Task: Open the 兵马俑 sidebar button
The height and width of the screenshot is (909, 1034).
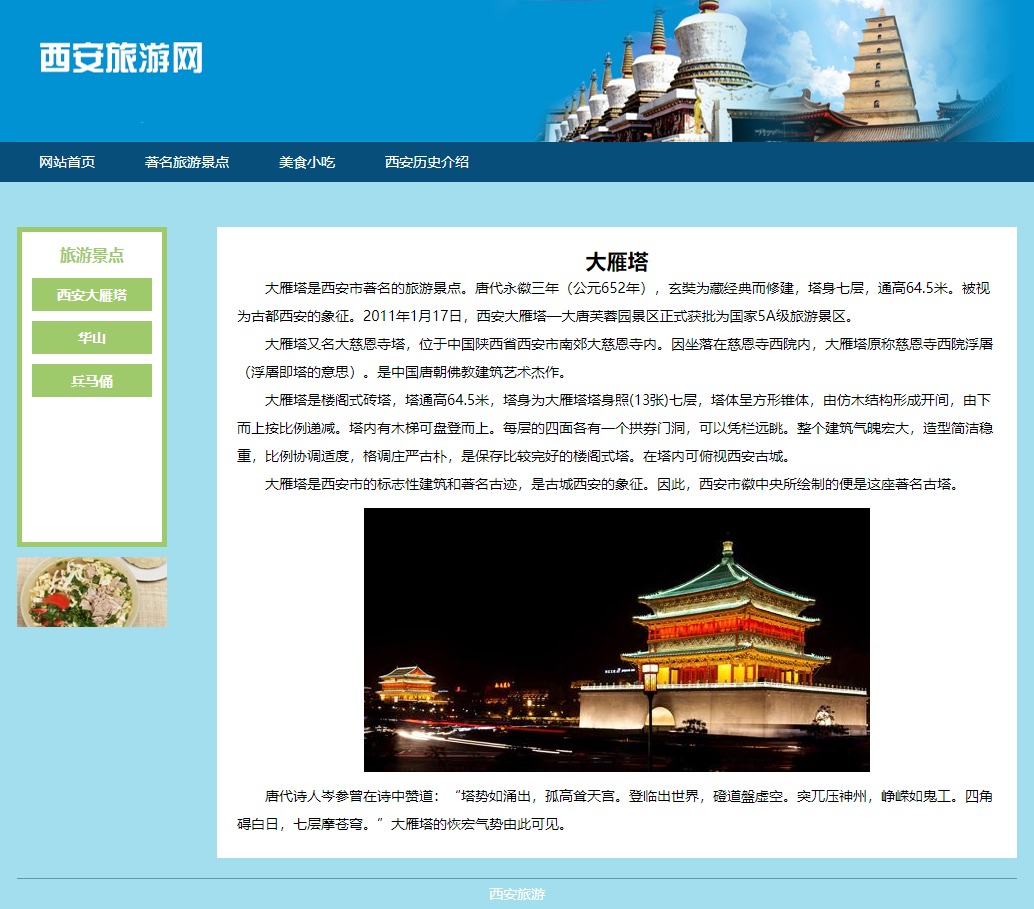Action: pos(92,381)
